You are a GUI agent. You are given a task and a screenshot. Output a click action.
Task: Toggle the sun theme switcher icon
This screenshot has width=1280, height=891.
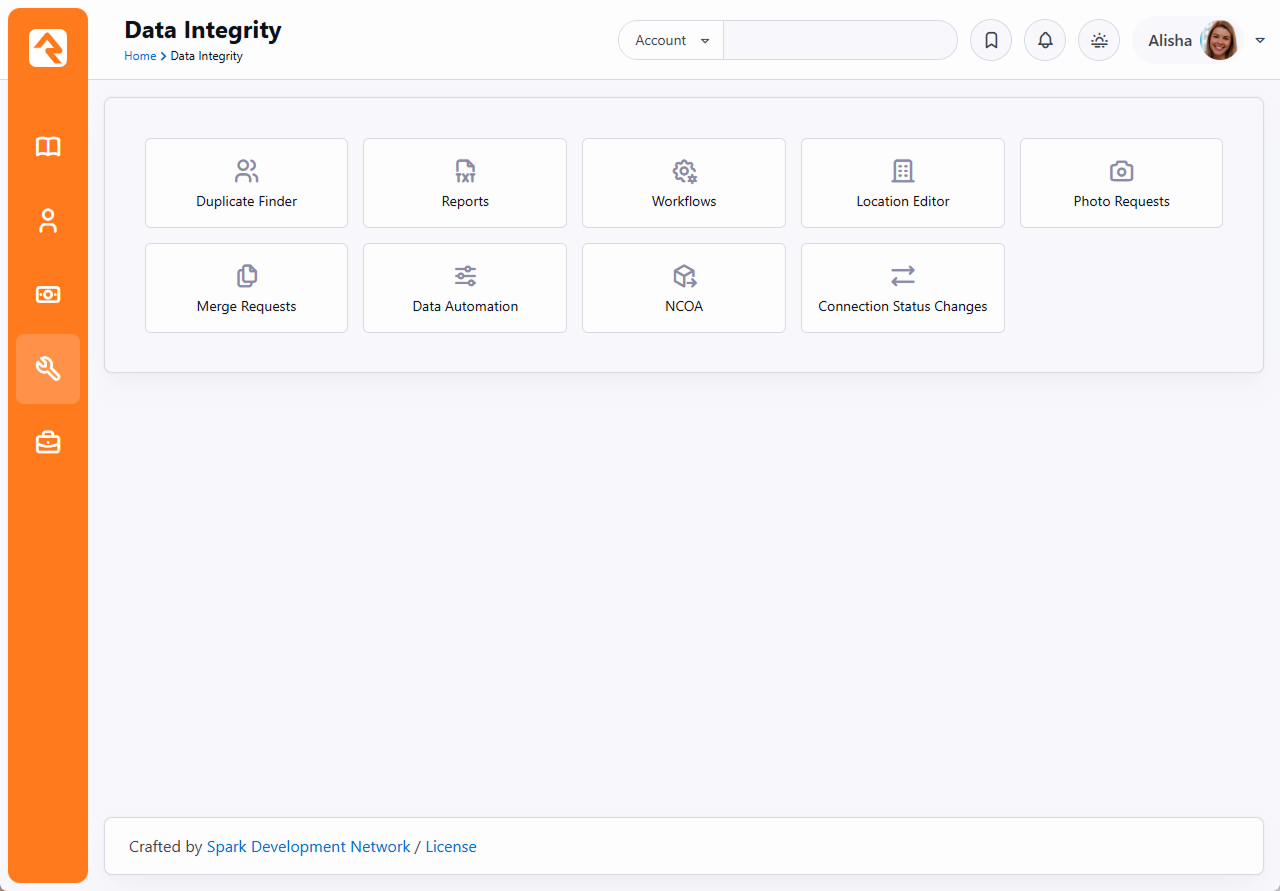(1099, 41)
